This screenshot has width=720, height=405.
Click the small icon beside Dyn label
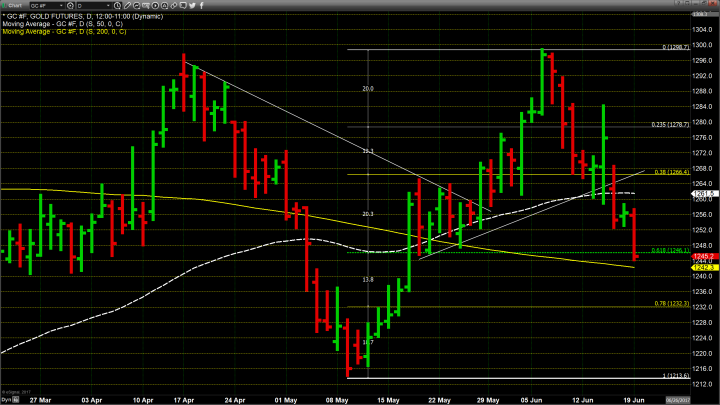16,400
